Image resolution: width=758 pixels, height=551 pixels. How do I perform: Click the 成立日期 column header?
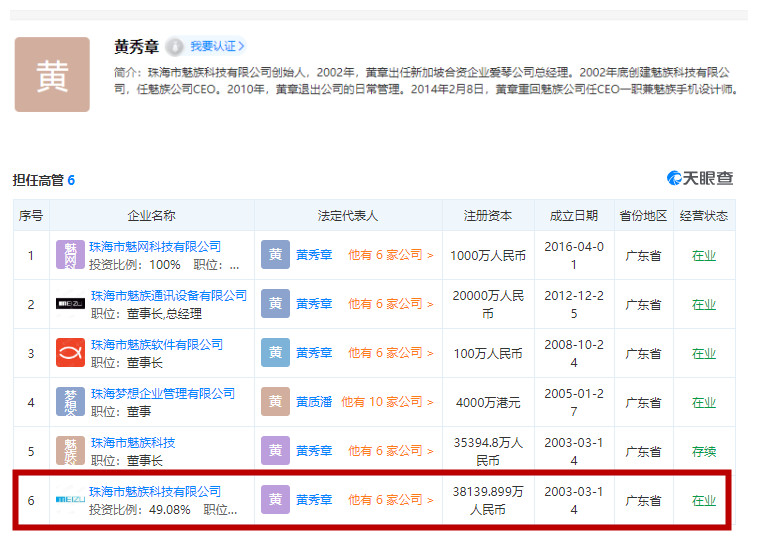[x=574, y=216]
